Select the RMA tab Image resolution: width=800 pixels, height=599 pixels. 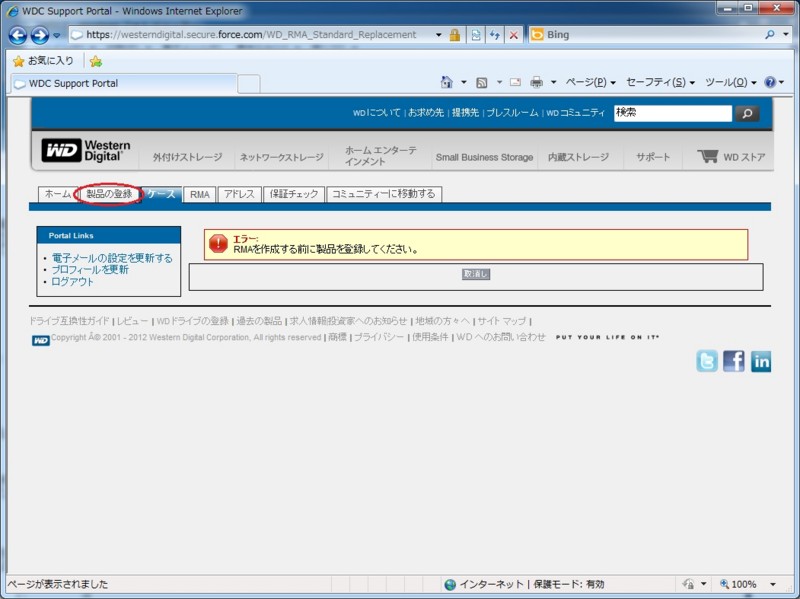click(x=199, y=194)
